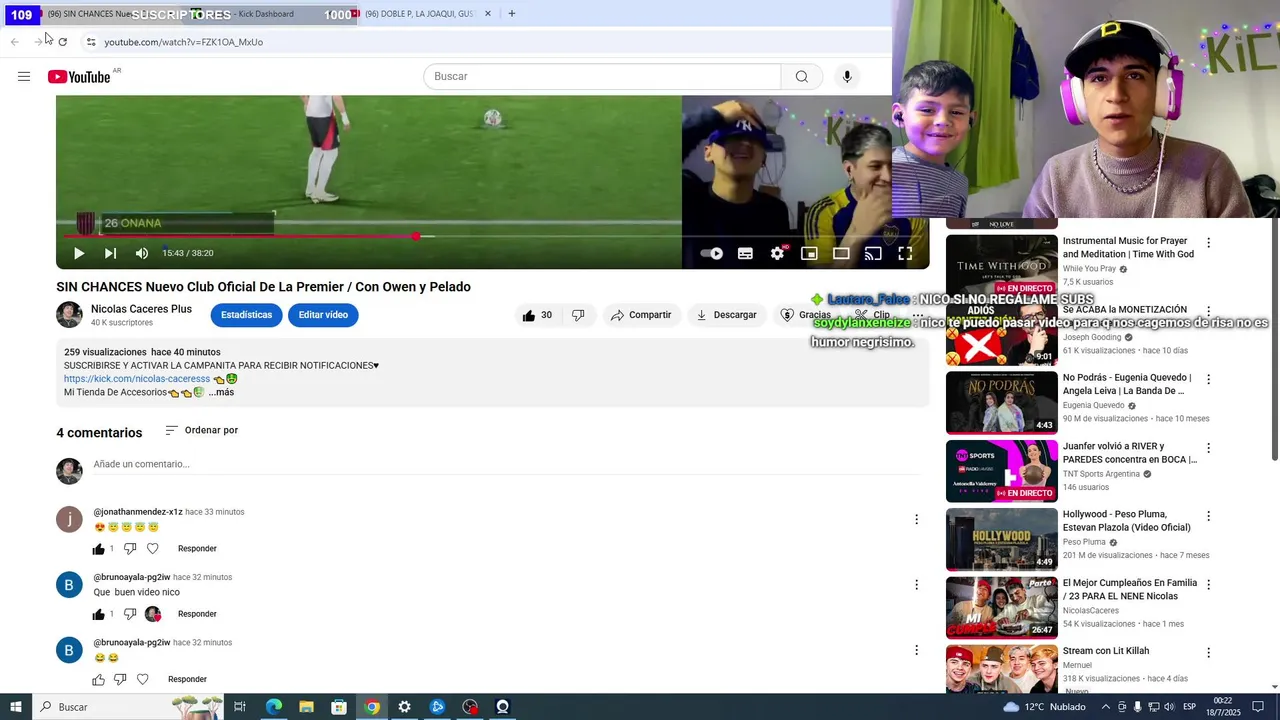Open the Windows Start menu
Image resolution: width=1280 pixels, height=720 pixels.
(x=16, y=707)
